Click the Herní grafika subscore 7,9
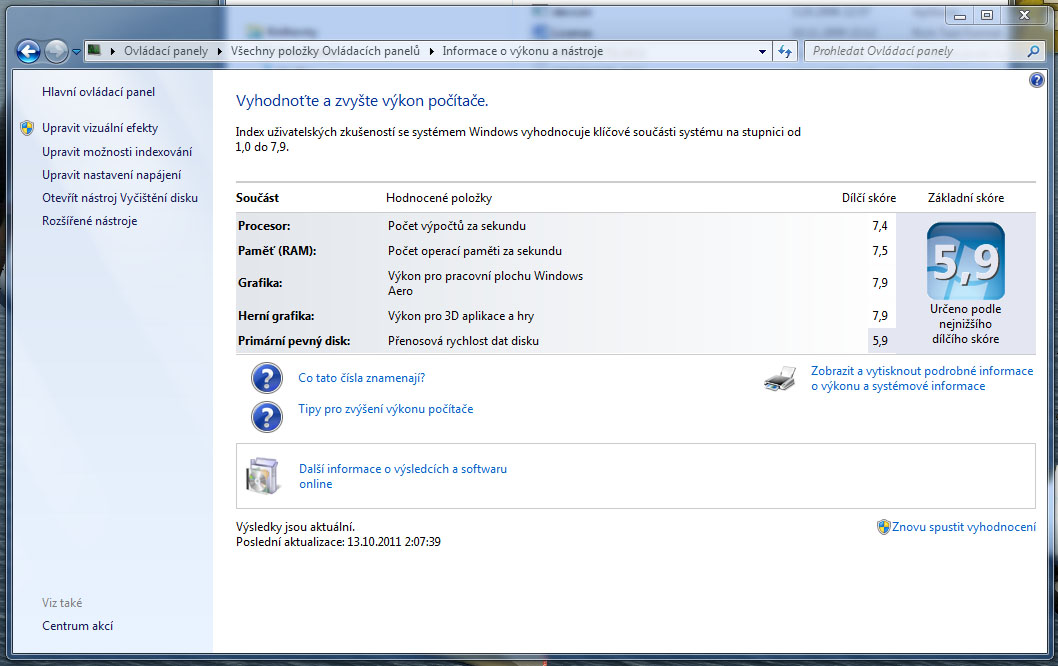The width and height of the screenshot is (1058, 666). pos(880,316)
